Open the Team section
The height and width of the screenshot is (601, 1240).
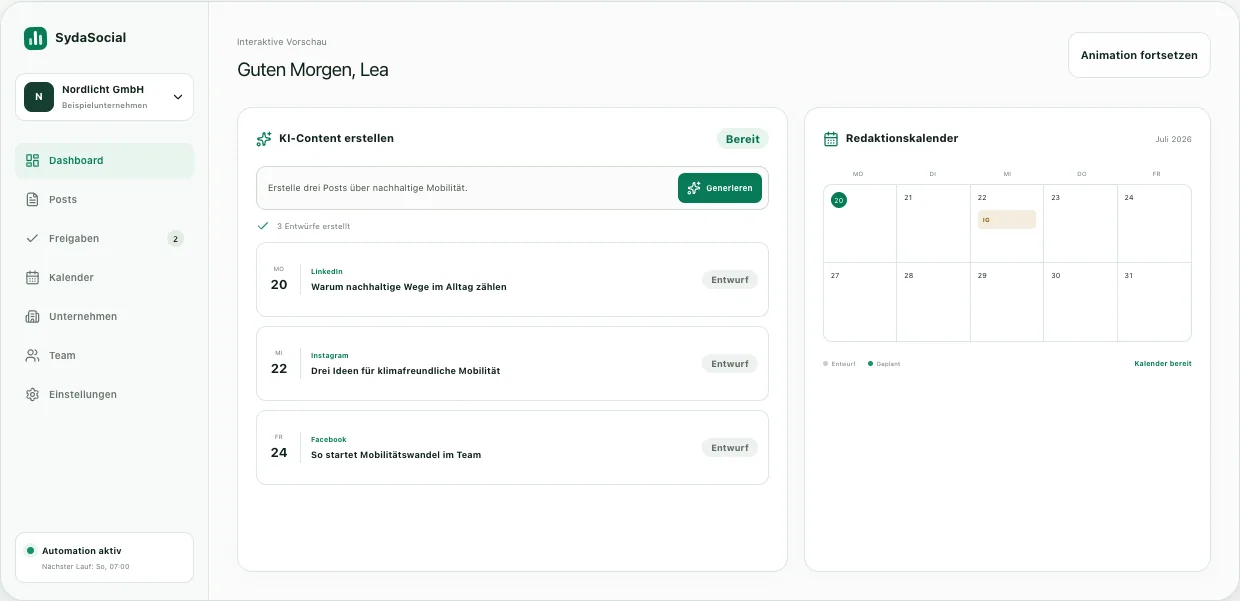coord(105,355)
